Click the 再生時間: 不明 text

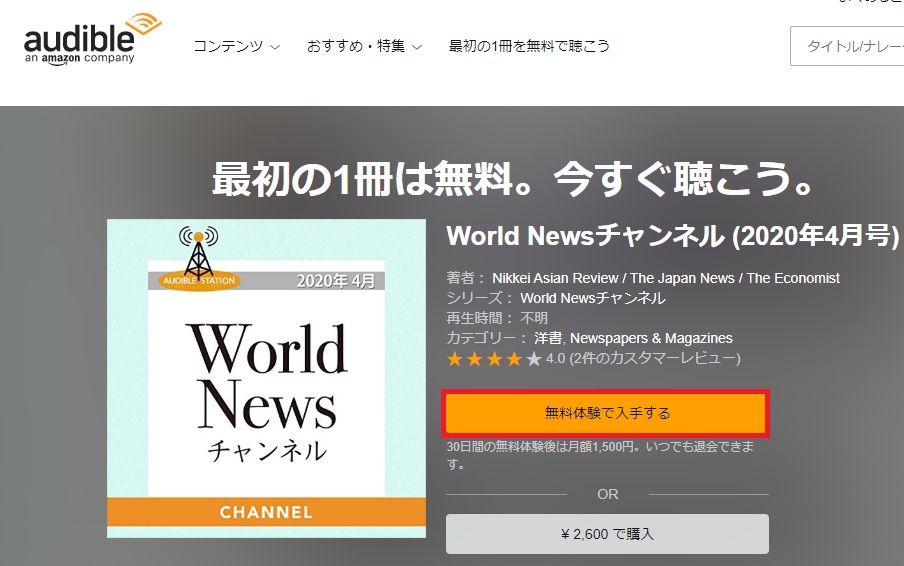coord(497,318)
